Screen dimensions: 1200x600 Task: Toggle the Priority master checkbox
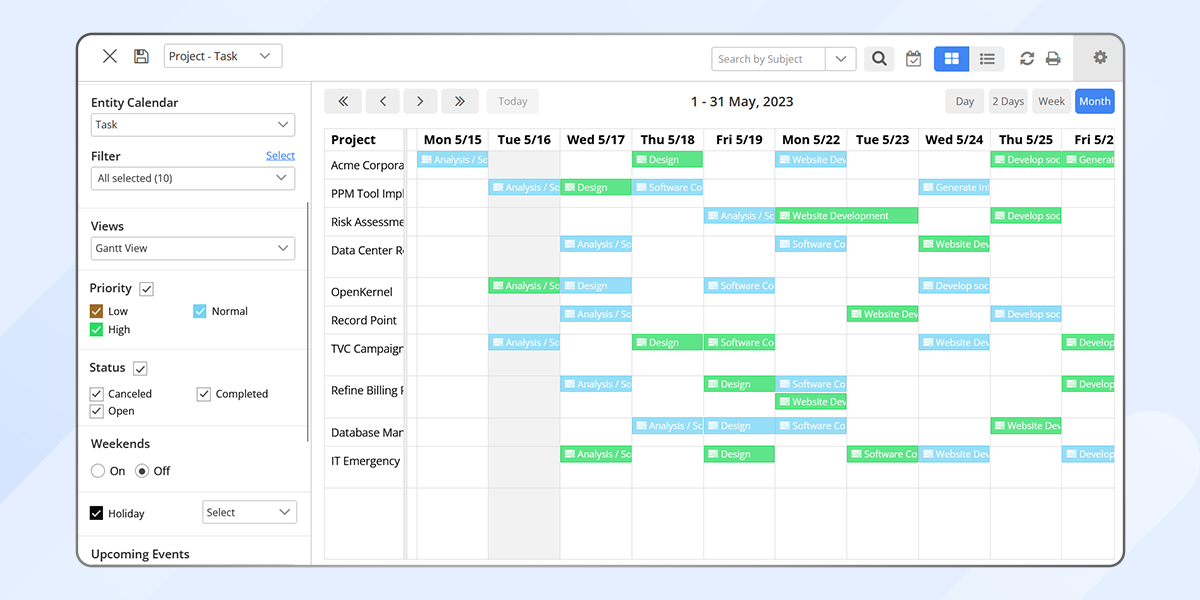click(147, 289)
